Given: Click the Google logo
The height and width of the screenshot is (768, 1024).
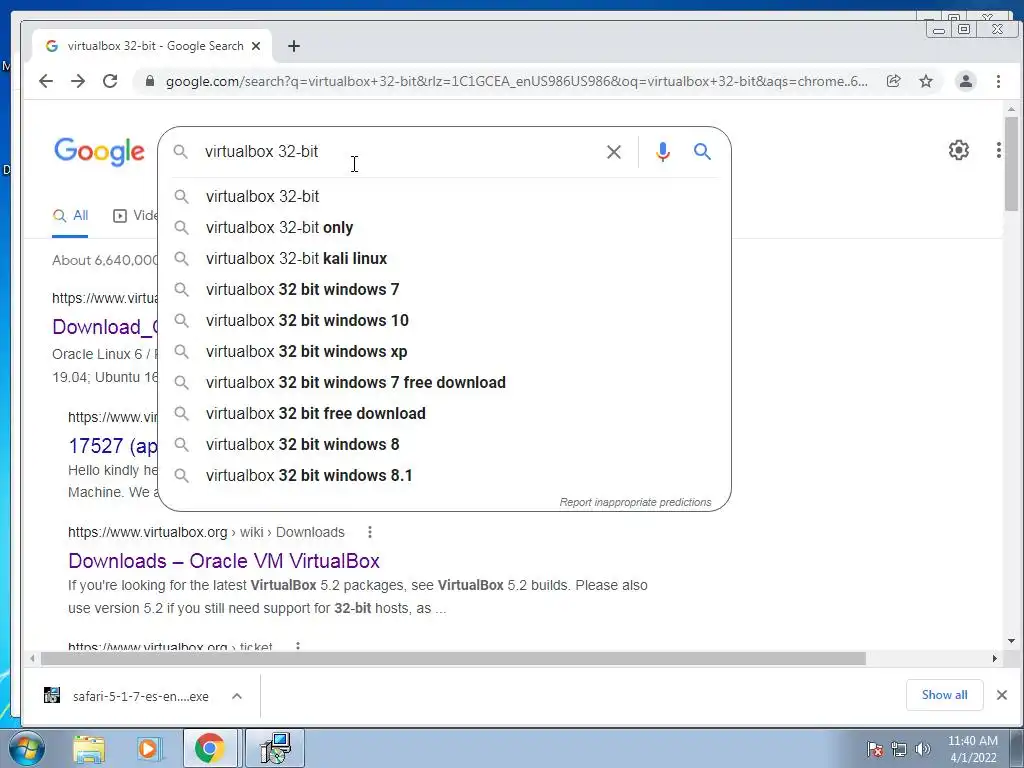Looking at the screenshot, I should coord(99,152).
